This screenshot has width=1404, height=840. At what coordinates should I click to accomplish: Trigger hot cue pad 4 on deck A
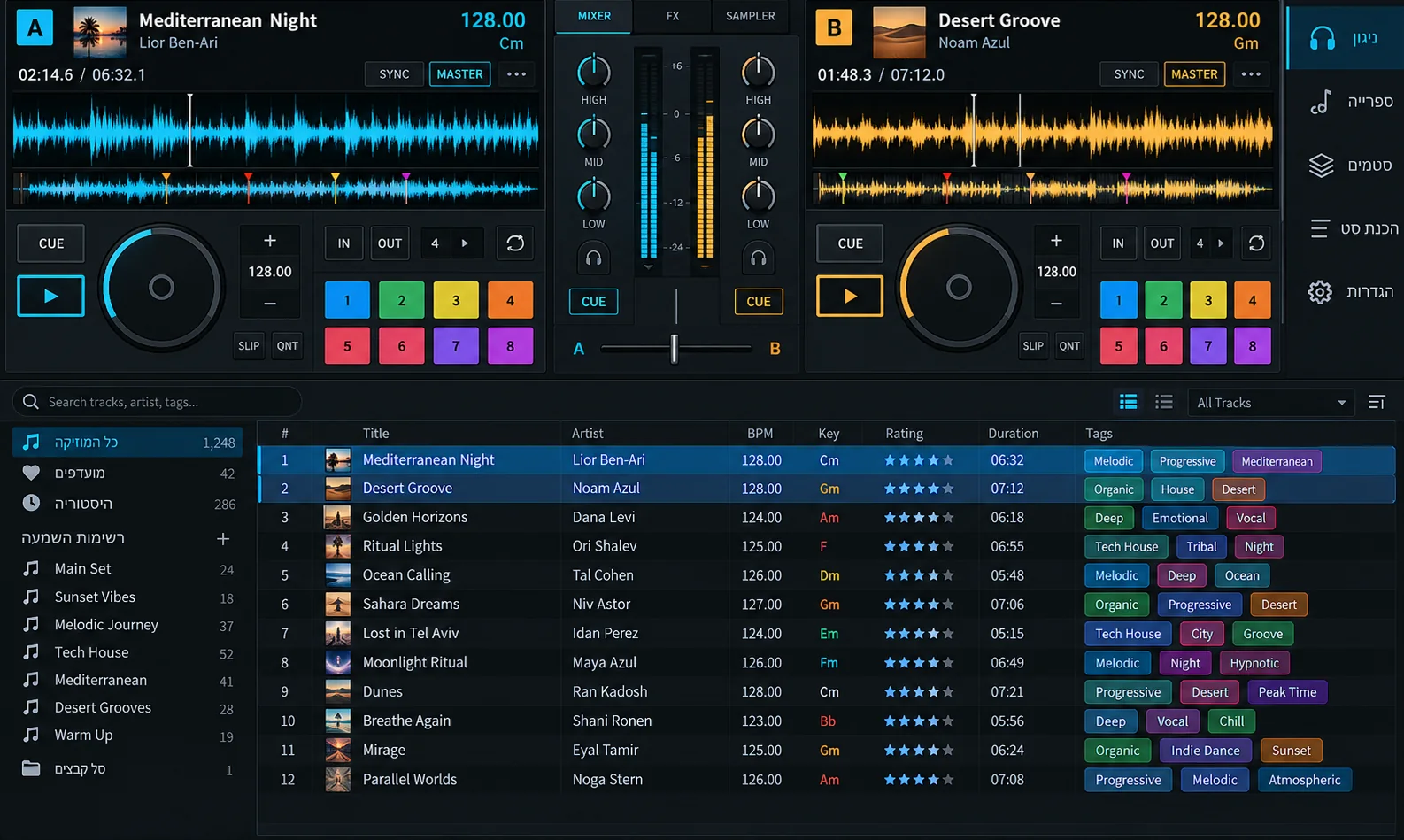pos(510,300)
